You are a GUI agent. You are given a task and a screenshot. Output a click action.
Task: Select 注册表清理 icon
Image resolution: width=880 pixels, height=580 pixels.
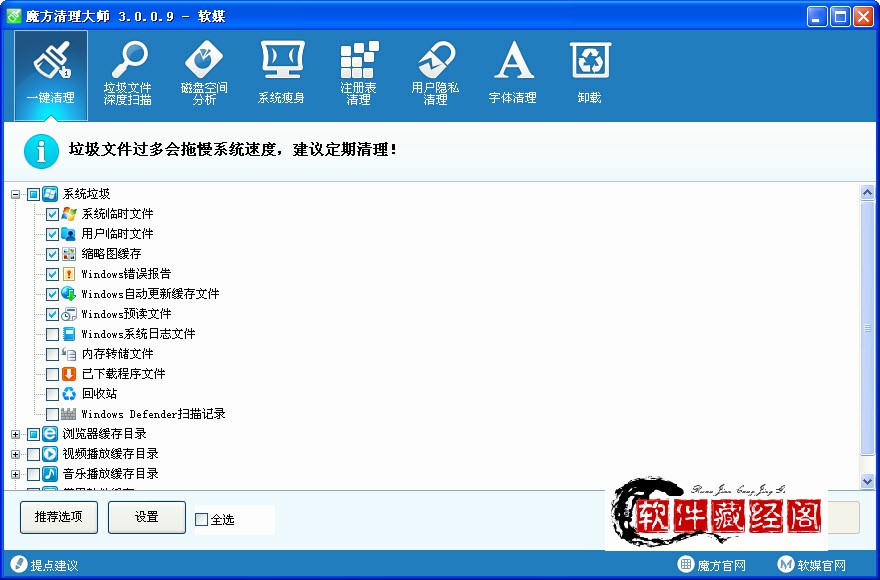(x=358, y=70)
